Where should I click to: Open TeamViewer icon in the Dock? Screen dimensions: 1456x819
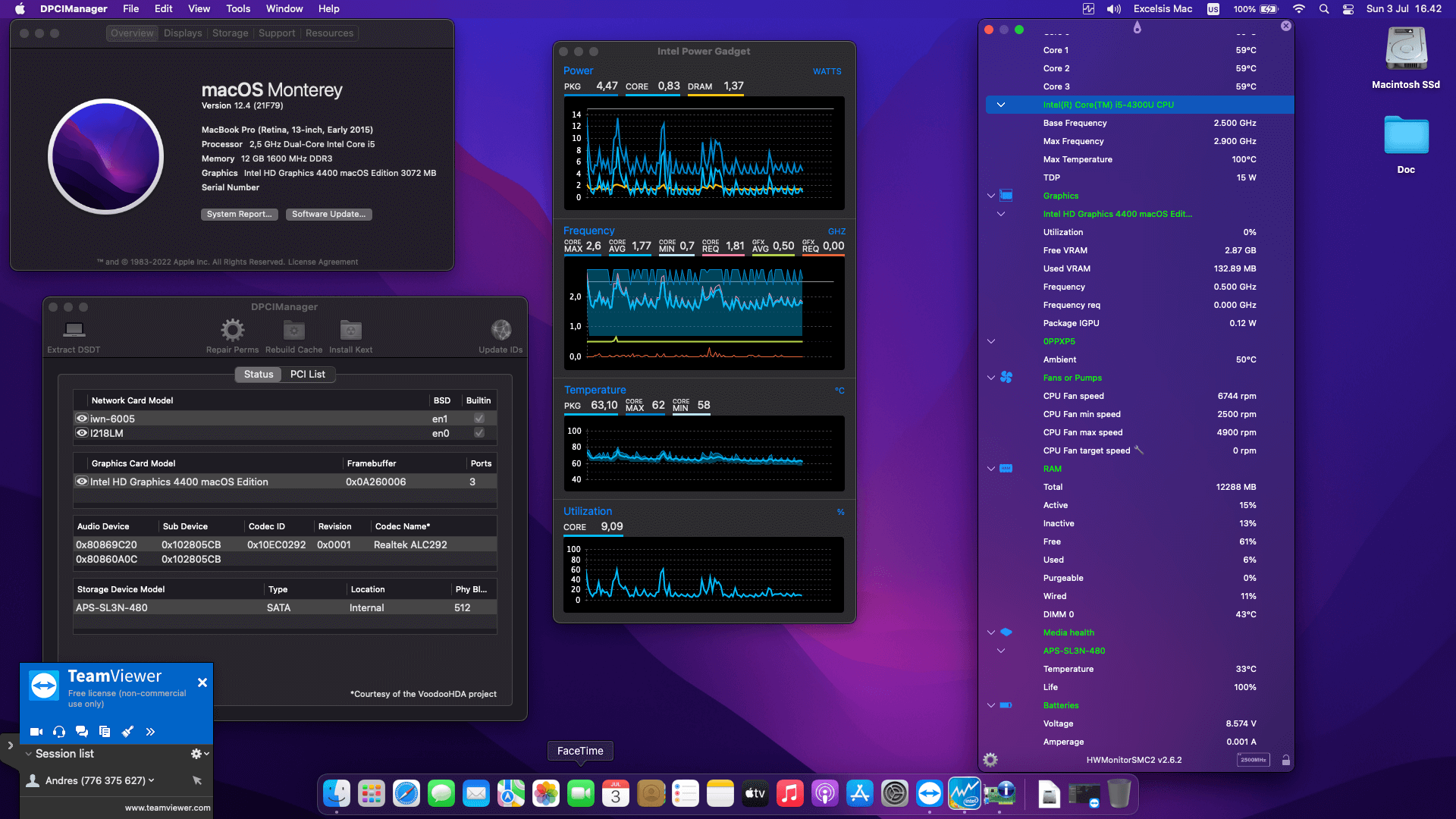pyautogui.click(x=930, y=794)
